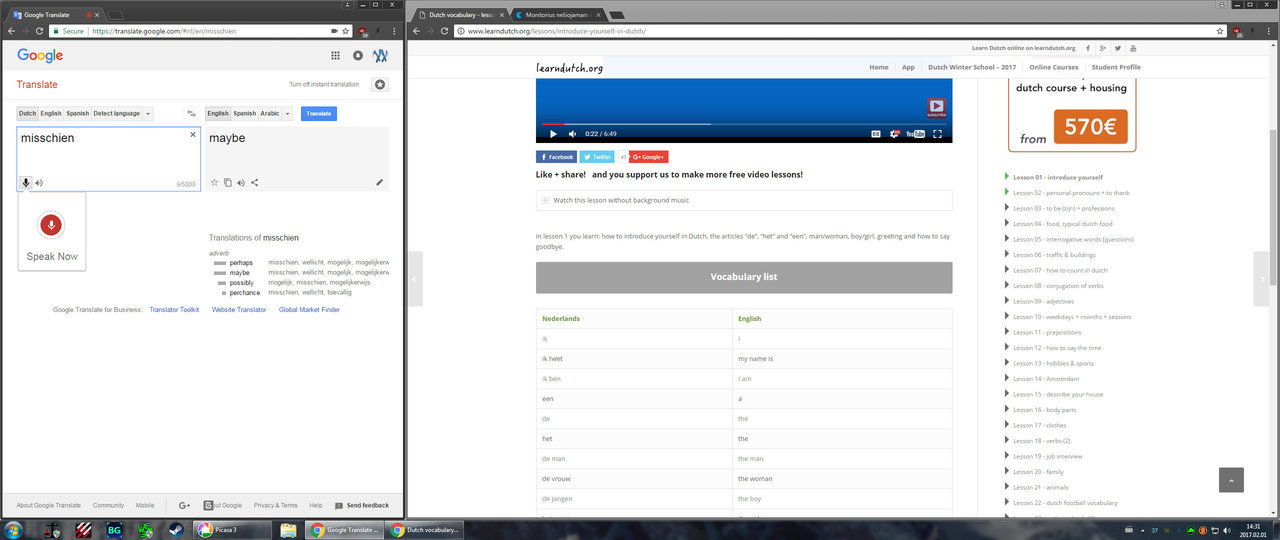Play the lesson video
The width and height of the screenshot is (1280, 540).
[552, 134]
